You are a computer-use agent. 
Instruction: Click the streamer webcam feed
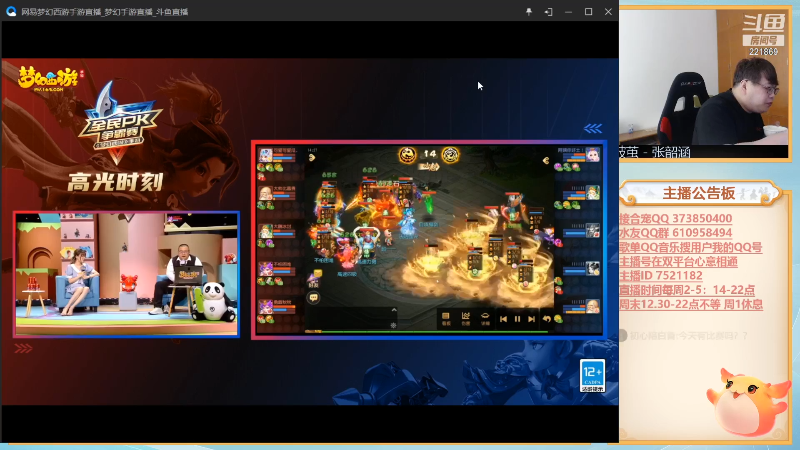704,77
